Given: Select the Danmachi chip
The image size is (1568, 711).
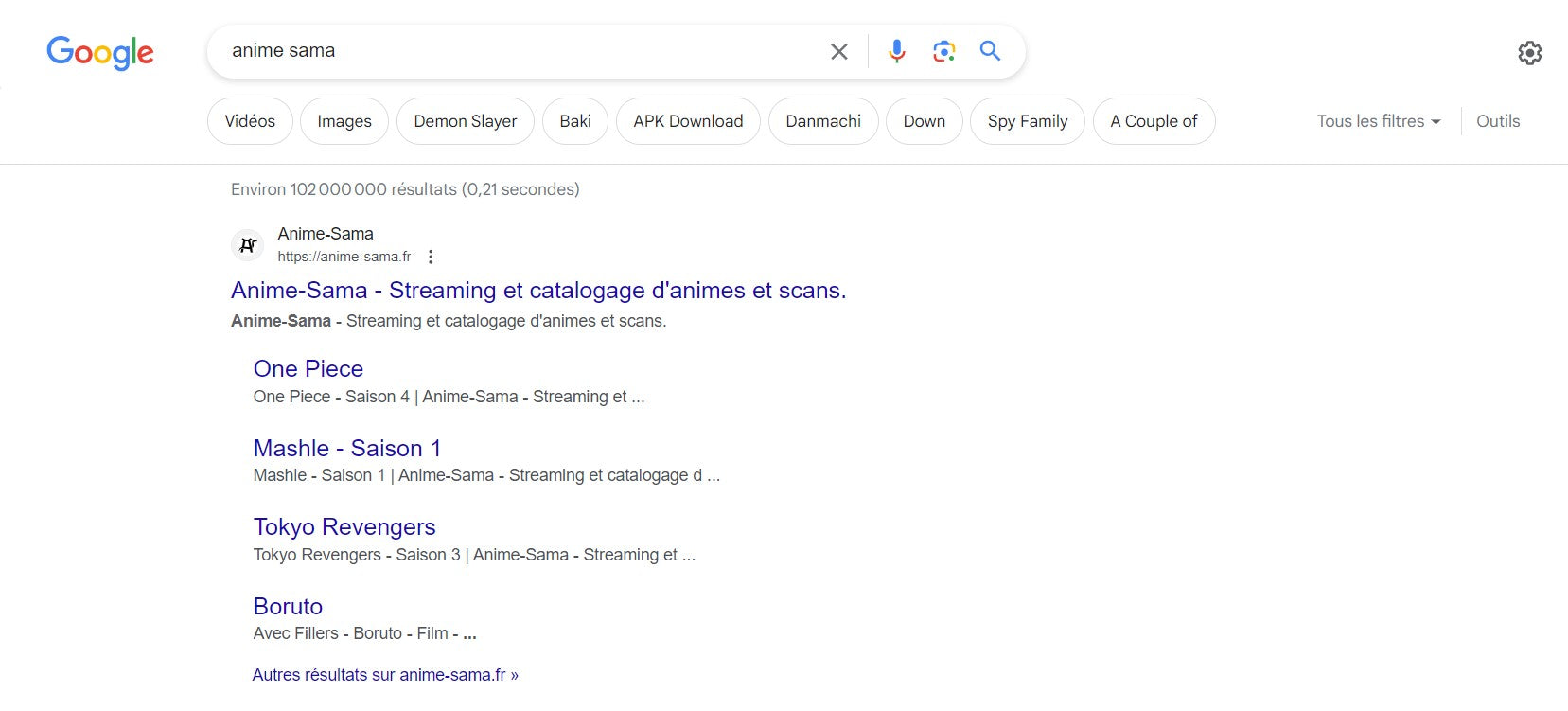Looking at the screenshot, I should point(823,121).
